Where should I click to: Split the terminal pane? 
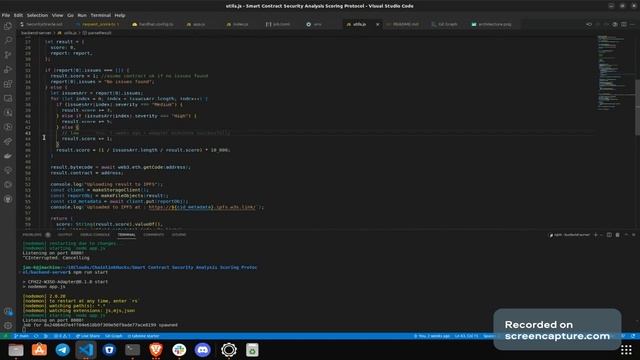point(609,235)
